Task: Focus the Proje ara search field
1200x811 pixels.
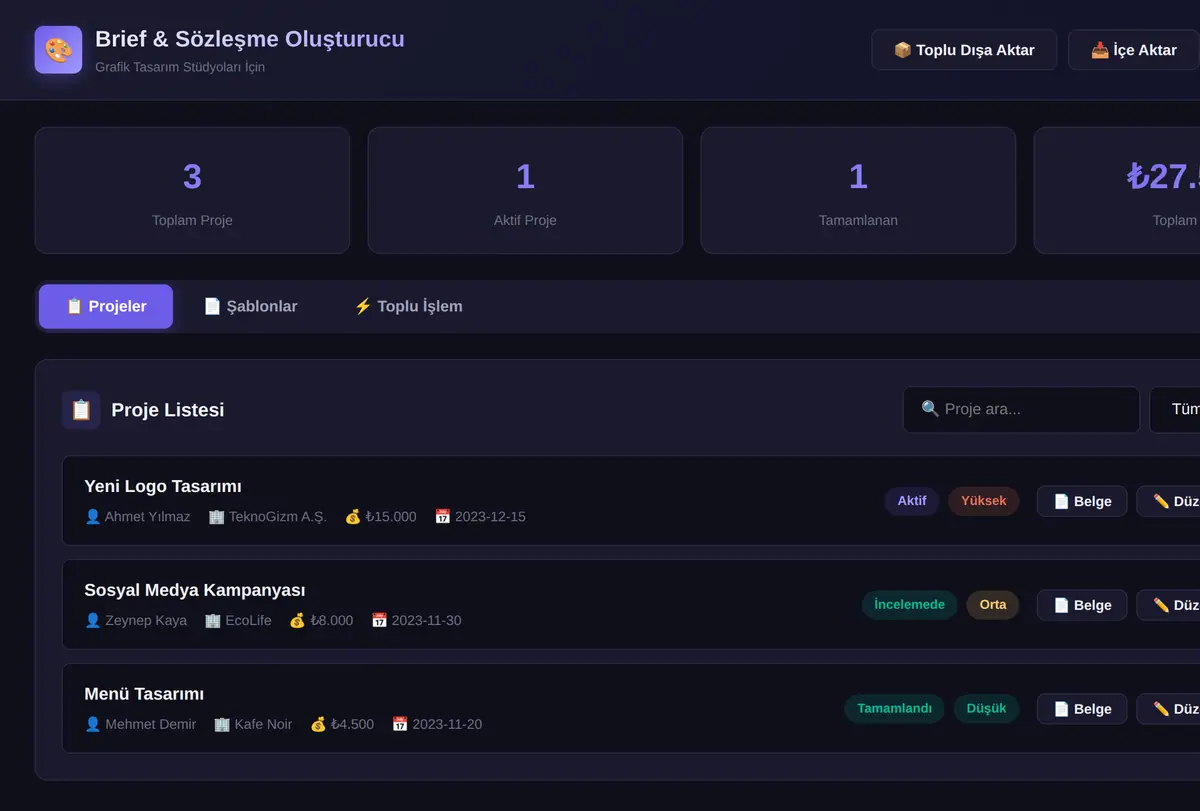Action: coord(1021,410)
